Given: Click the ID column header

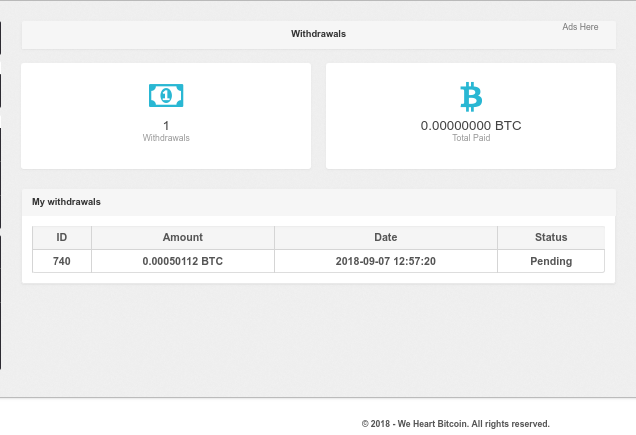Looking at the screenshot, I should tap(62, 237).
